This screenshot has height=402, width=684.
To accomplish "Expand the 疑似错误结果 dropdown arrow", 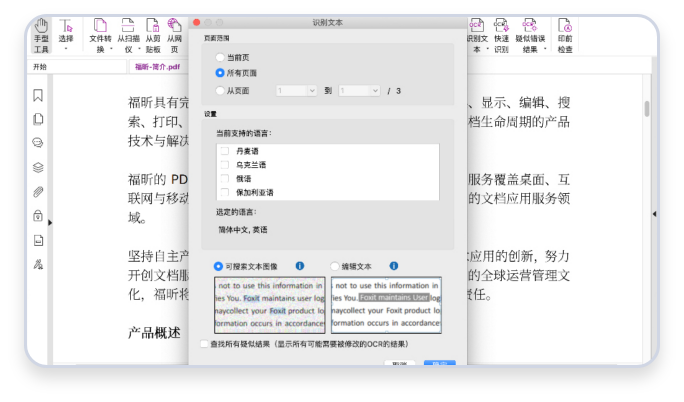I will pos(545,49).
